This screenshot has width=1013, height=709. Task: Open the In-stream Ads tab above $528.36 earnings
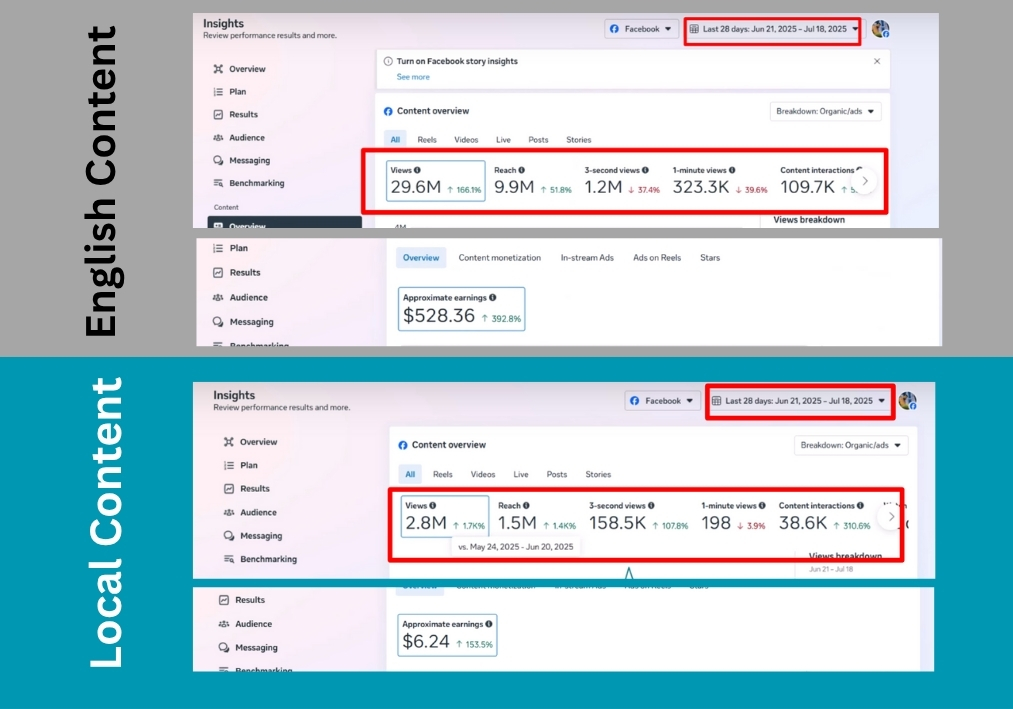pos(587,258)
